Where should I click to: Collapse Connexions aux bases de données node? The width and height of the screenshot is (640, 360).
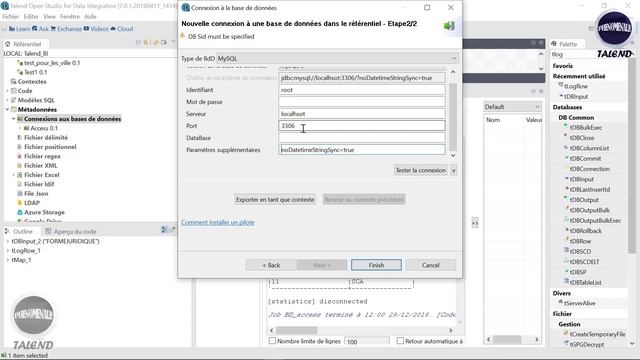(x=13, y=119)
